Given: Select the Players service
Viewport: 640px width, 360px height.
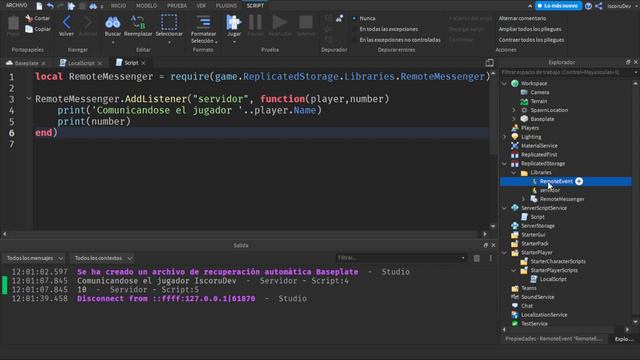Looking at the screenshot, I should click(x=529, y=128).
